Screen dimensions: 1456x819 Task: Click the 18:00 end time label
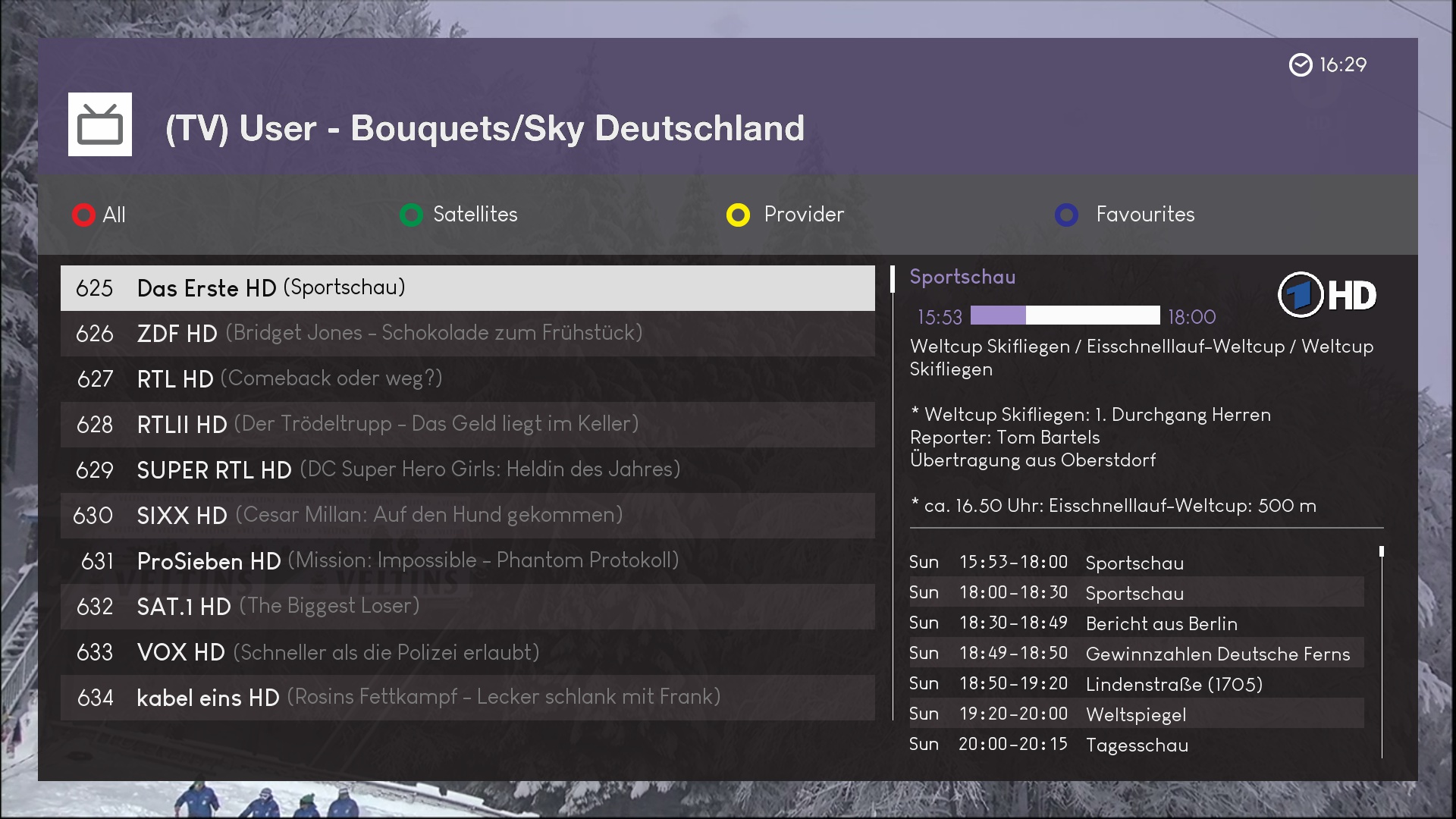(x=1192, y=317)
